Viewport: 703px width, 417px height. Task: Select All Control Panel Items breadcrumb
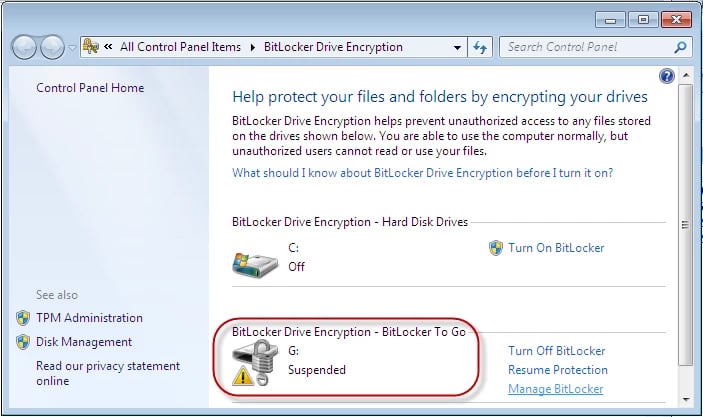180,47
